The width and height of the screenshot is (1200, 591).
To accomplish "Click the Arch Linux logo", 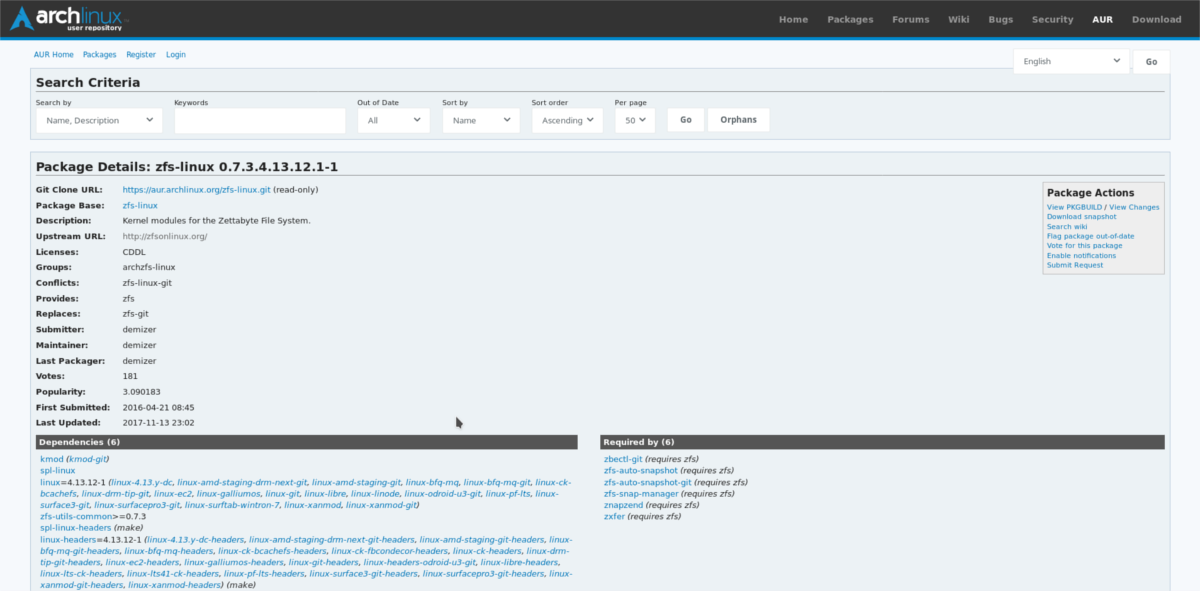I will click(x=70, y=19).
